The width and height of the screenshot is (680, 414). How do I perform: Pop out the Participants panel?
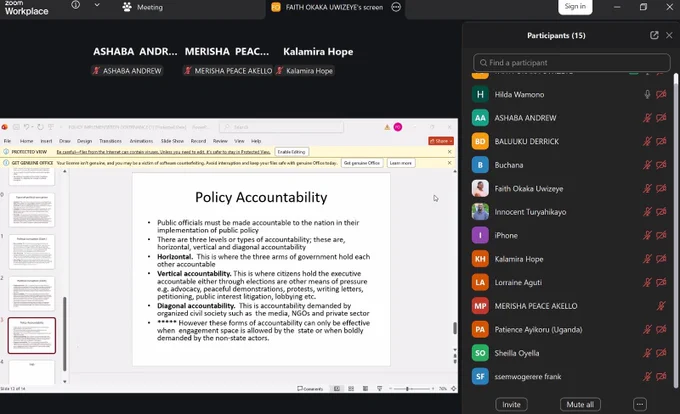(654, 36)
